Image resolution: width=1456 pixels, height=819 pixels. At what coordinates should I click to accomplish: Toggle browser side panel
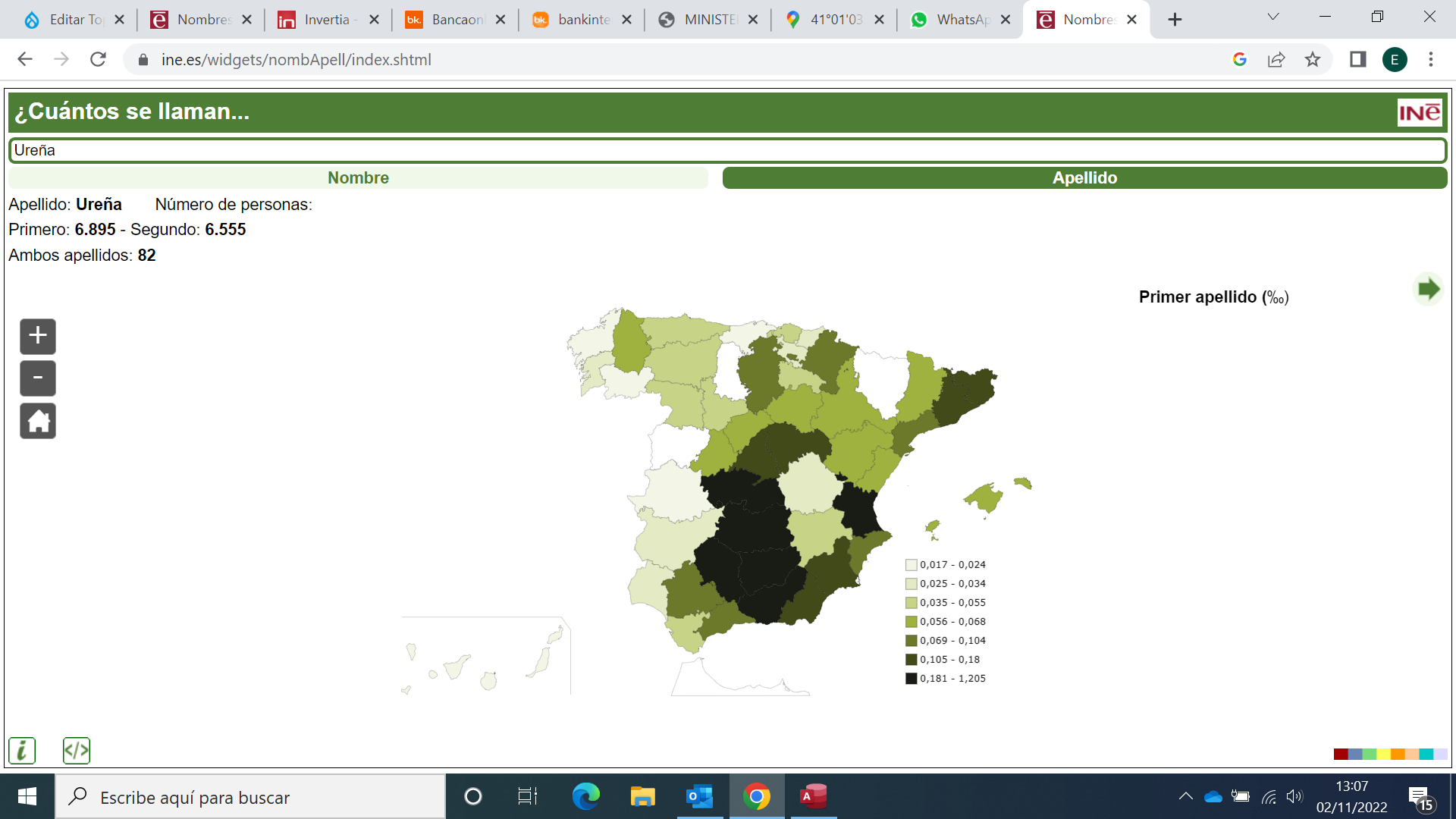pos(1357,59)
